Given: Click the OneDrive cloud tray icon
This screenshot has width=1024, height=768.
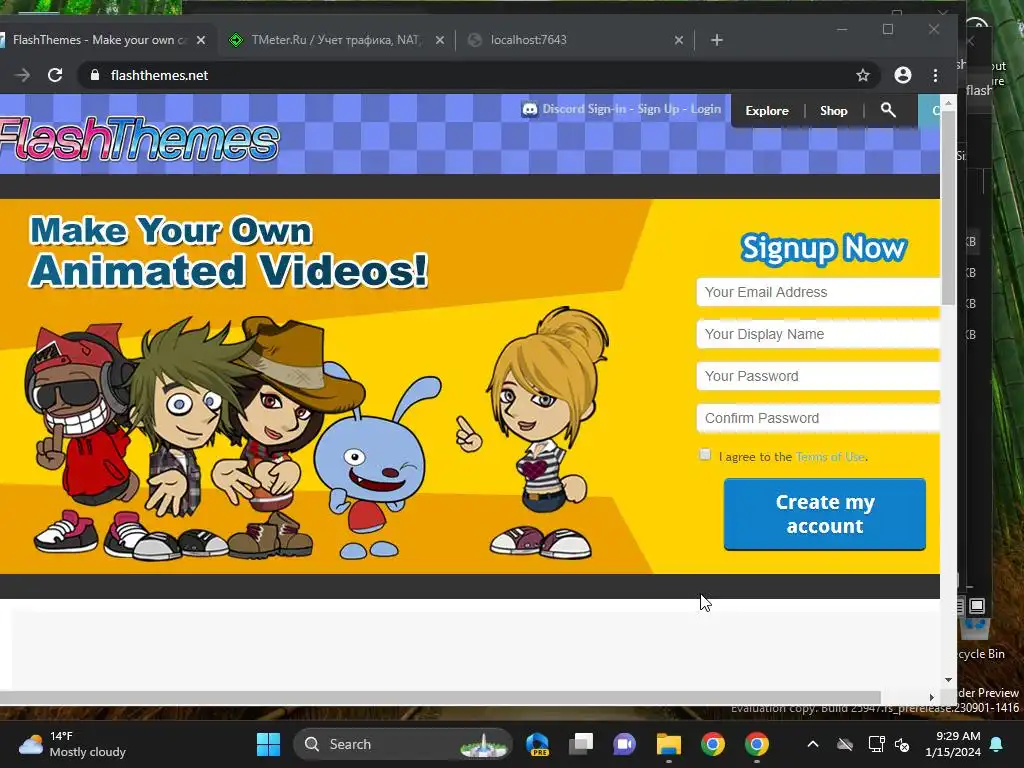Looking at the screenshot, I should pyautogui.click(x=845, y=744).
